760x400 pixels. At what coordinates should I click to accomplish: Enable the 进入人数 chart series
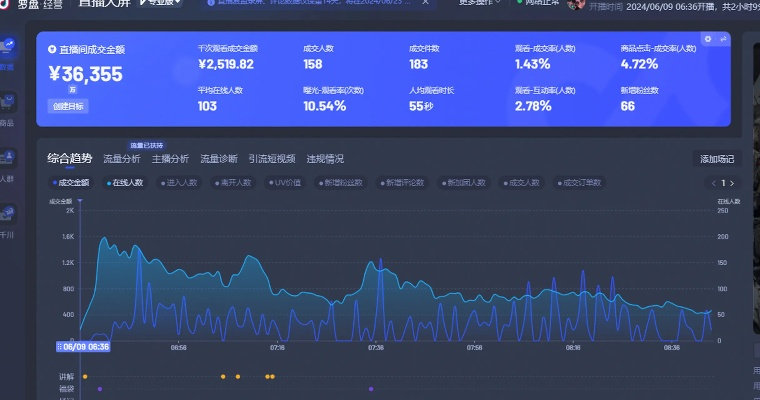pyautogui.click(x=178, y=183)
